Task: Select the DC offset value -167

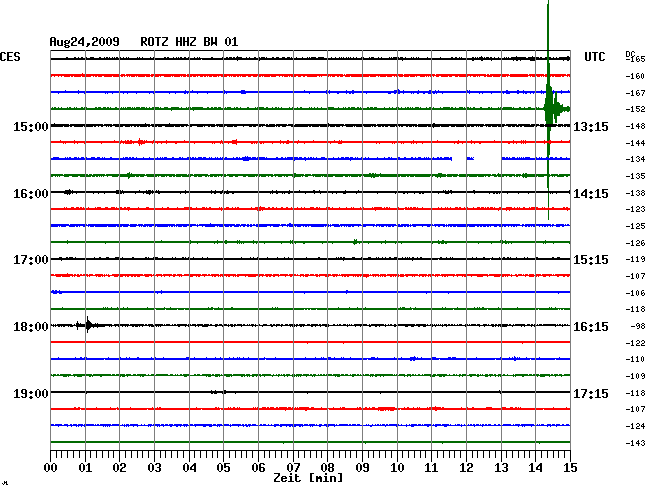Action: click(x=635, y=92)
